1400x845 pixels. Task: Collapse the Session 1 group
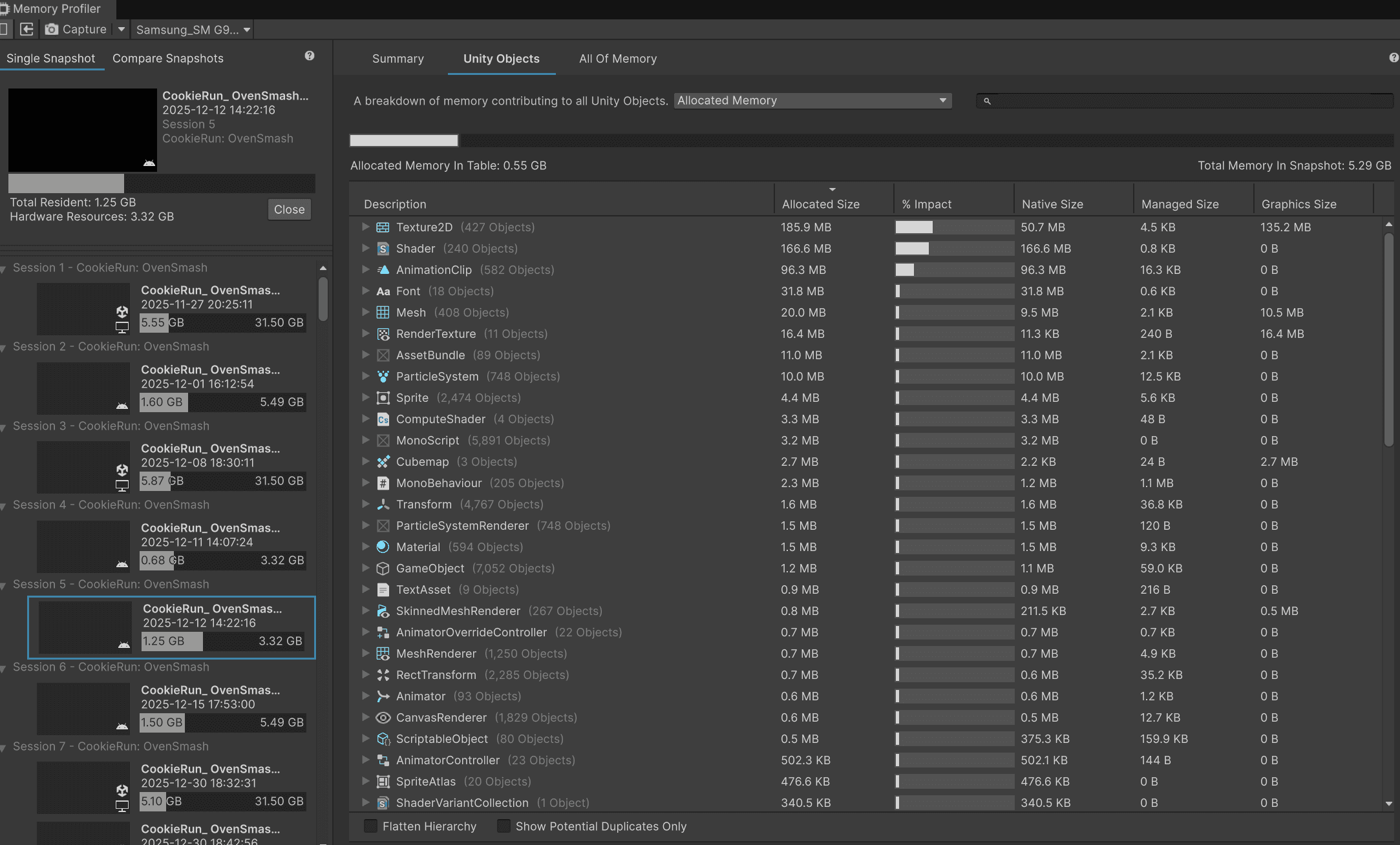click(4, 269)
